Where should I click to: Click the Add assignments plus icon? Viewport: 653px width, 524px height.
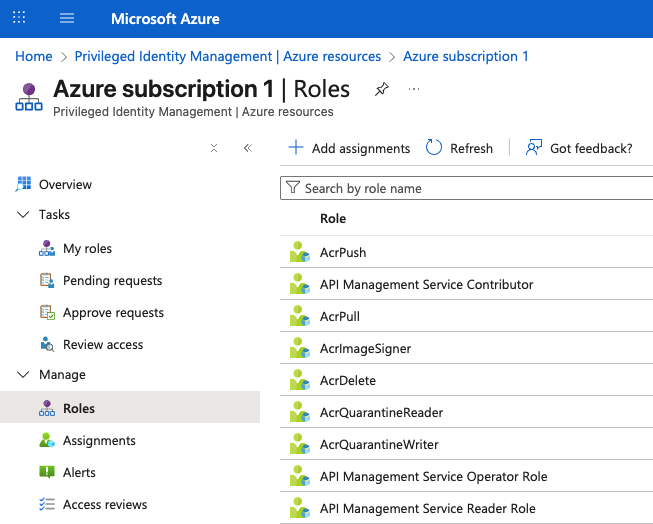[296, 148]
